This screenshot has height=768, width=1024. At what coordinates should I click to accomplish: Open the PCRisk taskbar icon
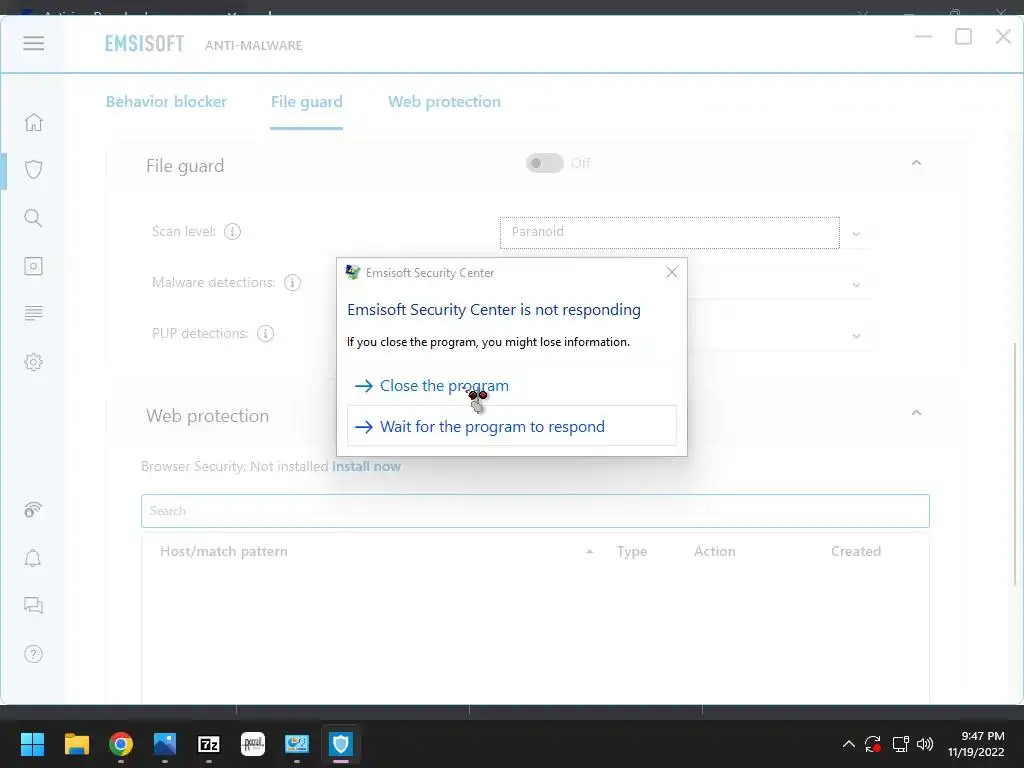coord(253,744)
